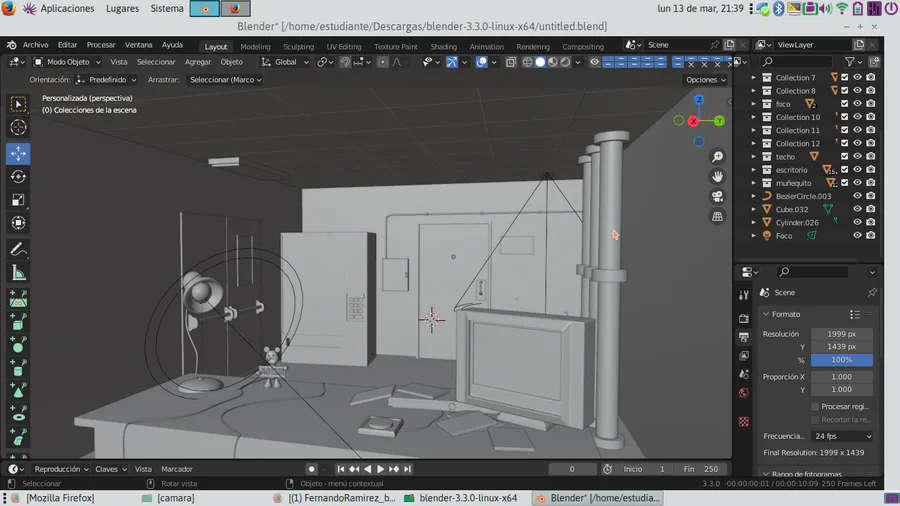Viewport: 900px width, 506px height.
Task: Click the red X axis gizmo
Action: [693, 121]
